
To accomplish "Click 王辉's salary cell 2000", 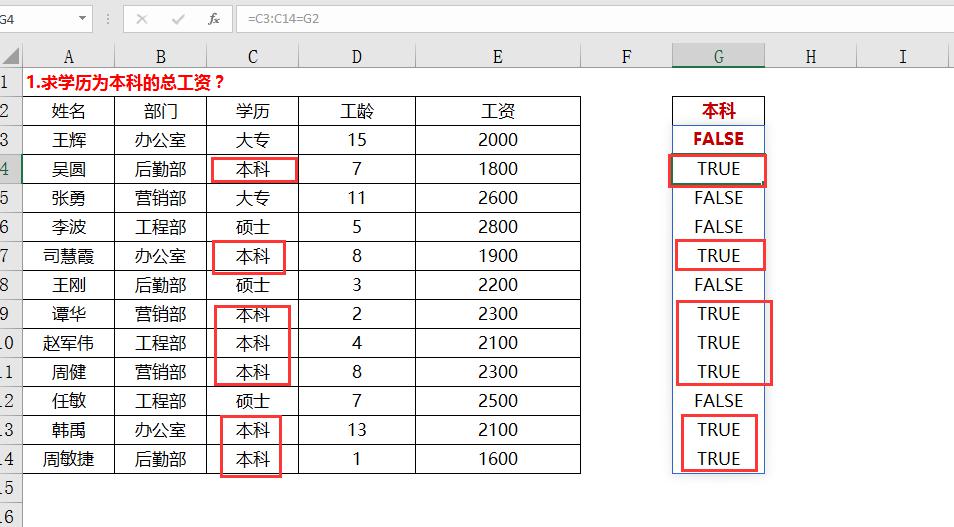I will click(x=498, y=140).
